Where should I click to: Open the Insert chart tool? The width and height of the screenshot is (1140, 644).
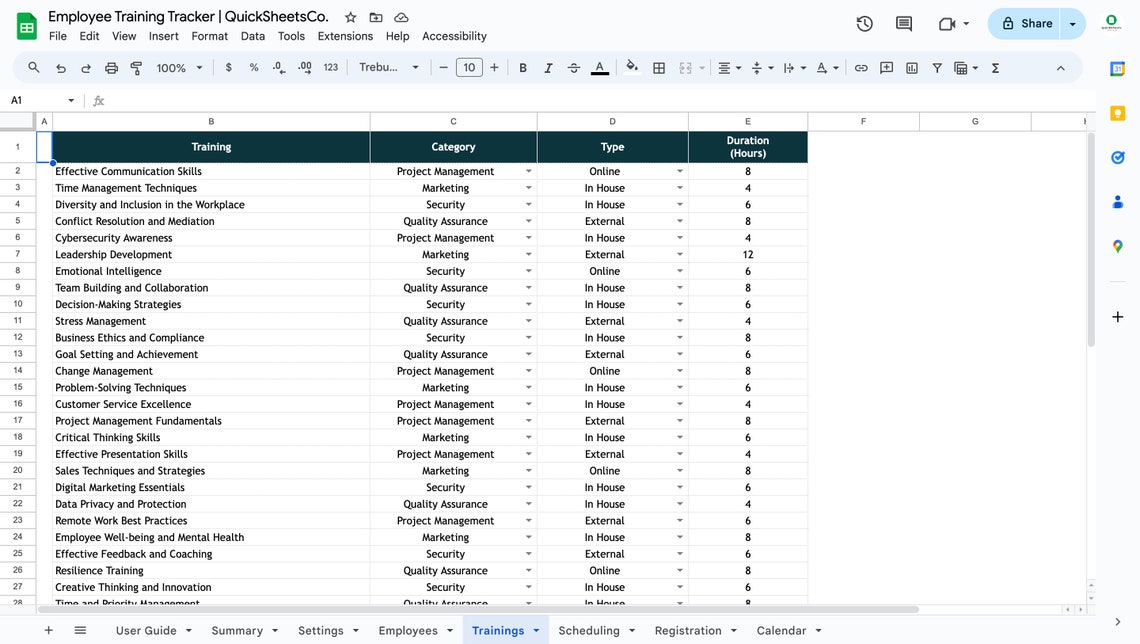pos(911,68)
